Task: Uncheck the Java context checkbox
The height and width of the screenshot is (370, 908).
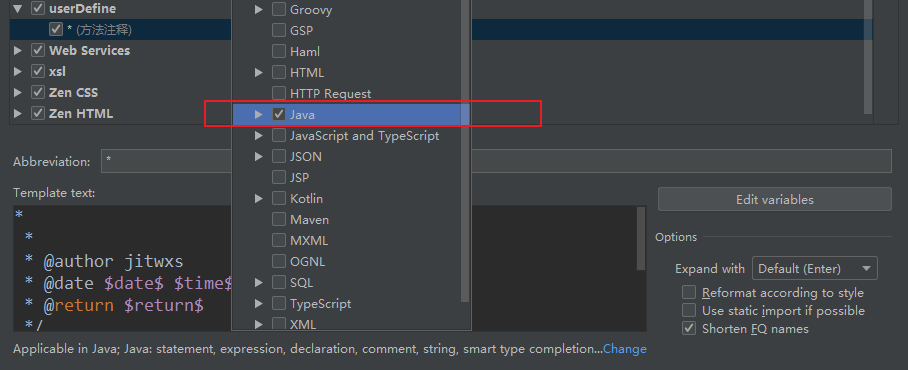Action: [x=279, y=115]
